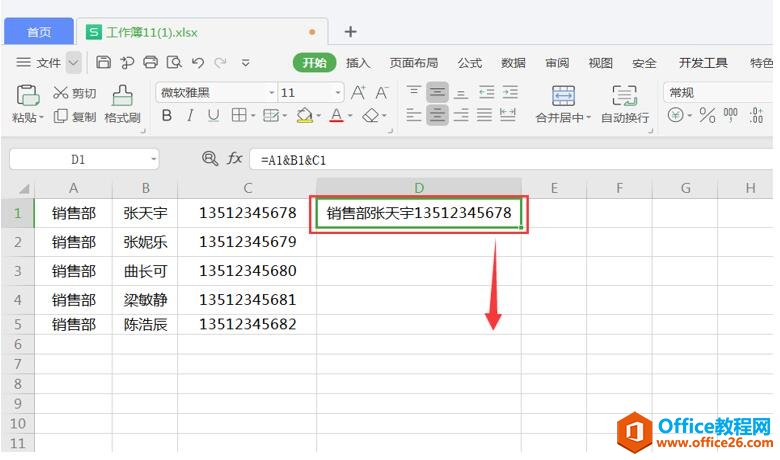780x460 pixels.
Task: Click the Copy icon
Action: coord(60,116)
